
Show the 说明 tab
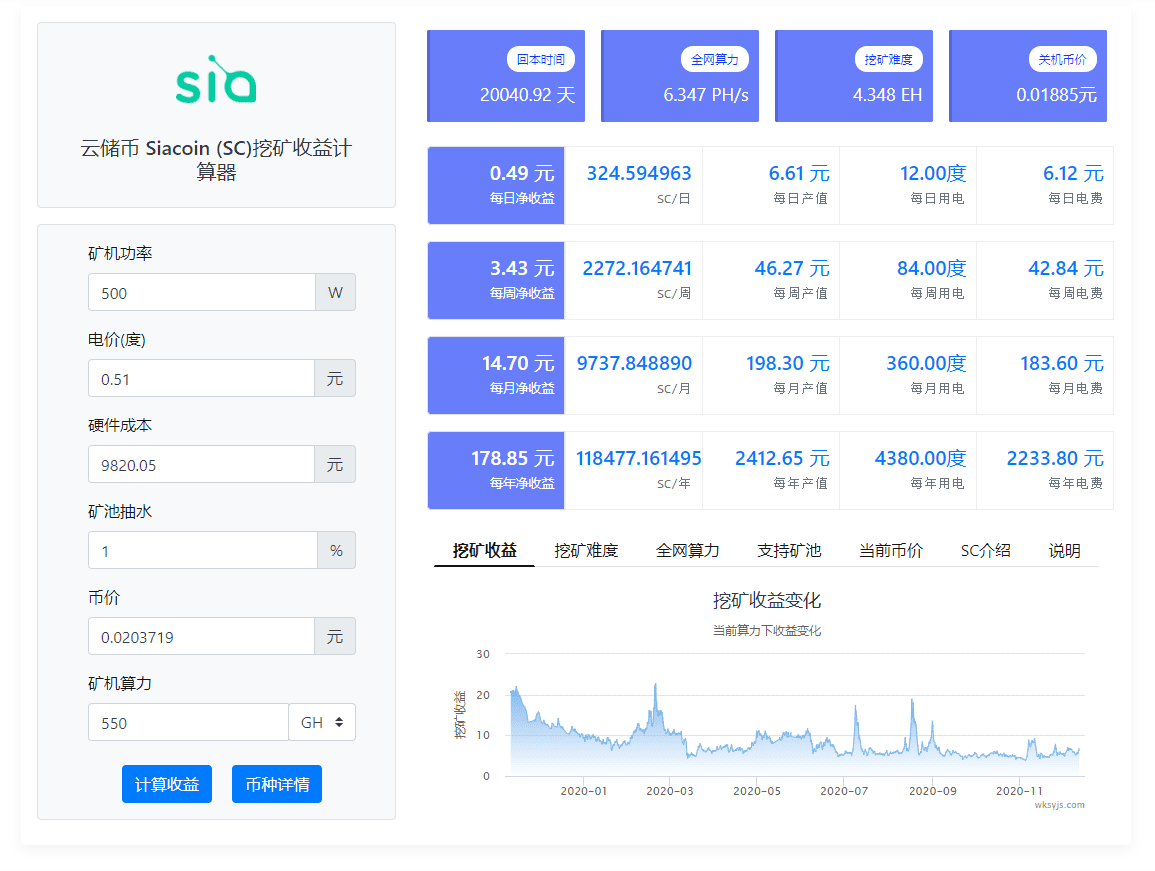(x=1064, y=550)
